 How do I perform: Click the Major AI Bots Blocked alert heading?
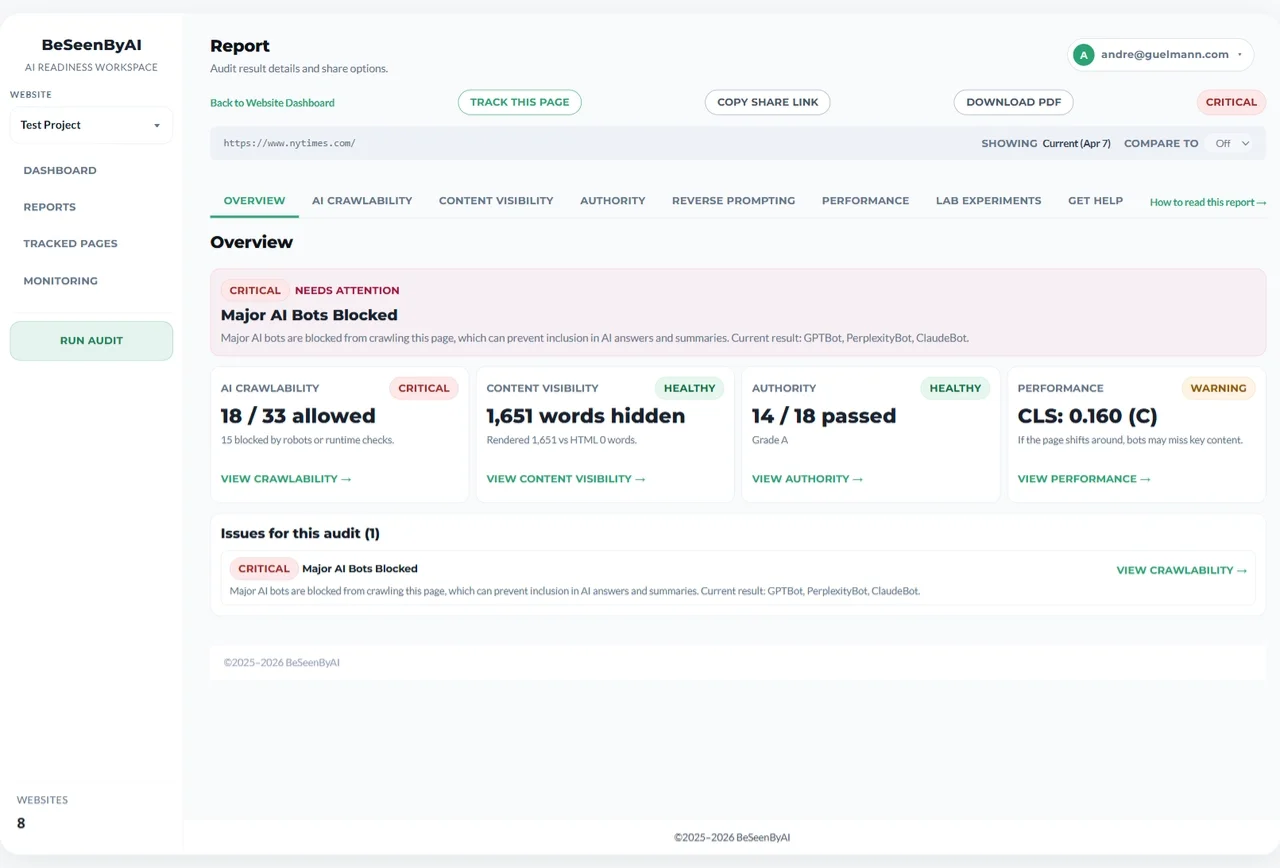click(309, 315)
